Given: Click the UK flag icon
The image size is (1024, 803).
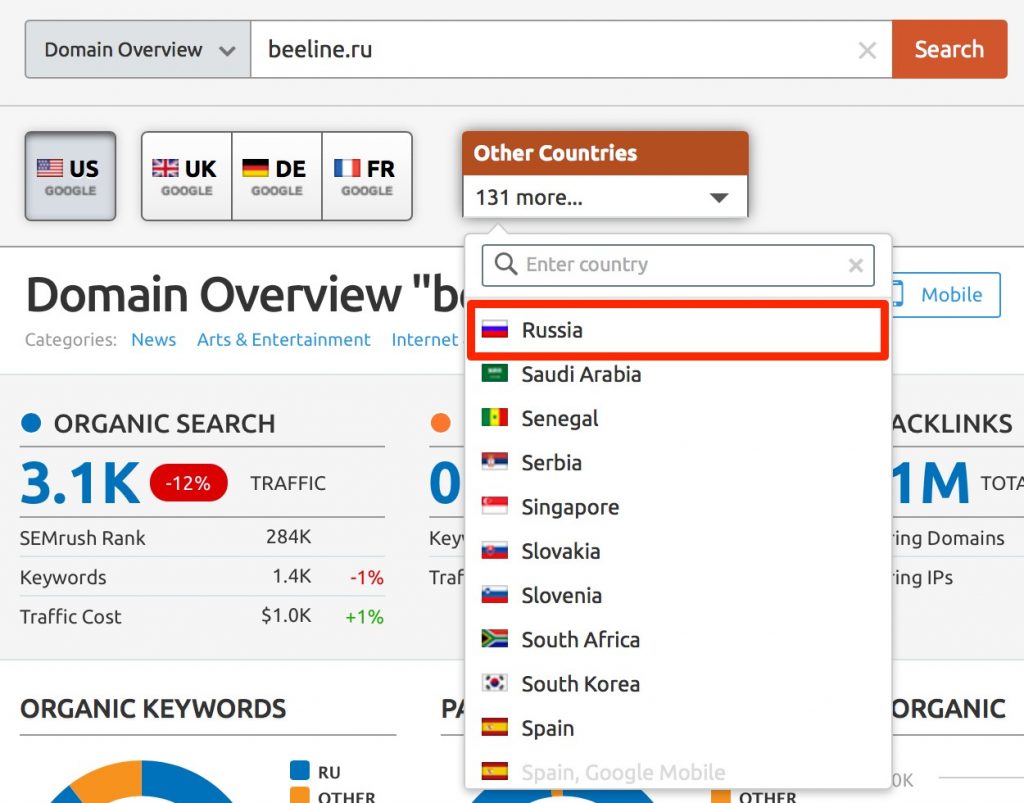Looking at the screenshot, I should click(165, 168).
